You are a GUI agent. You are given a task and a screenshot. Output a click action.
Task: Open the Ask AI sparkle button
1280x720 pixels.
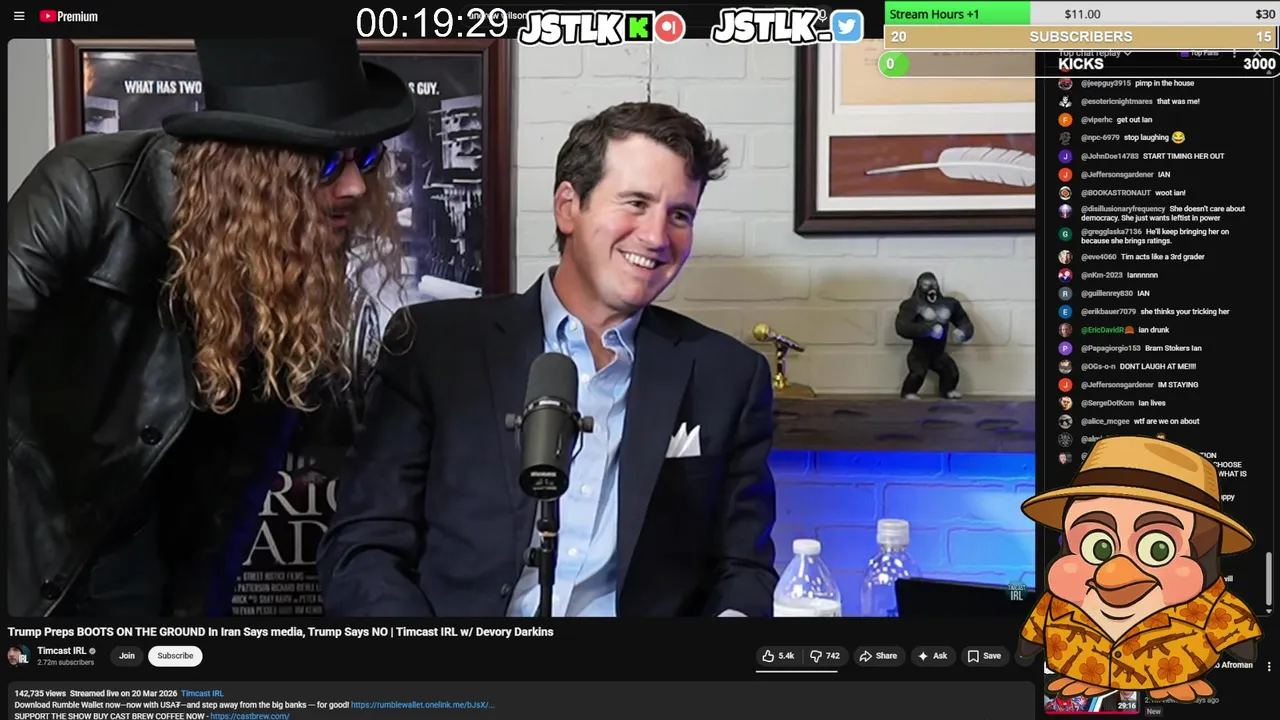(932, 656)
